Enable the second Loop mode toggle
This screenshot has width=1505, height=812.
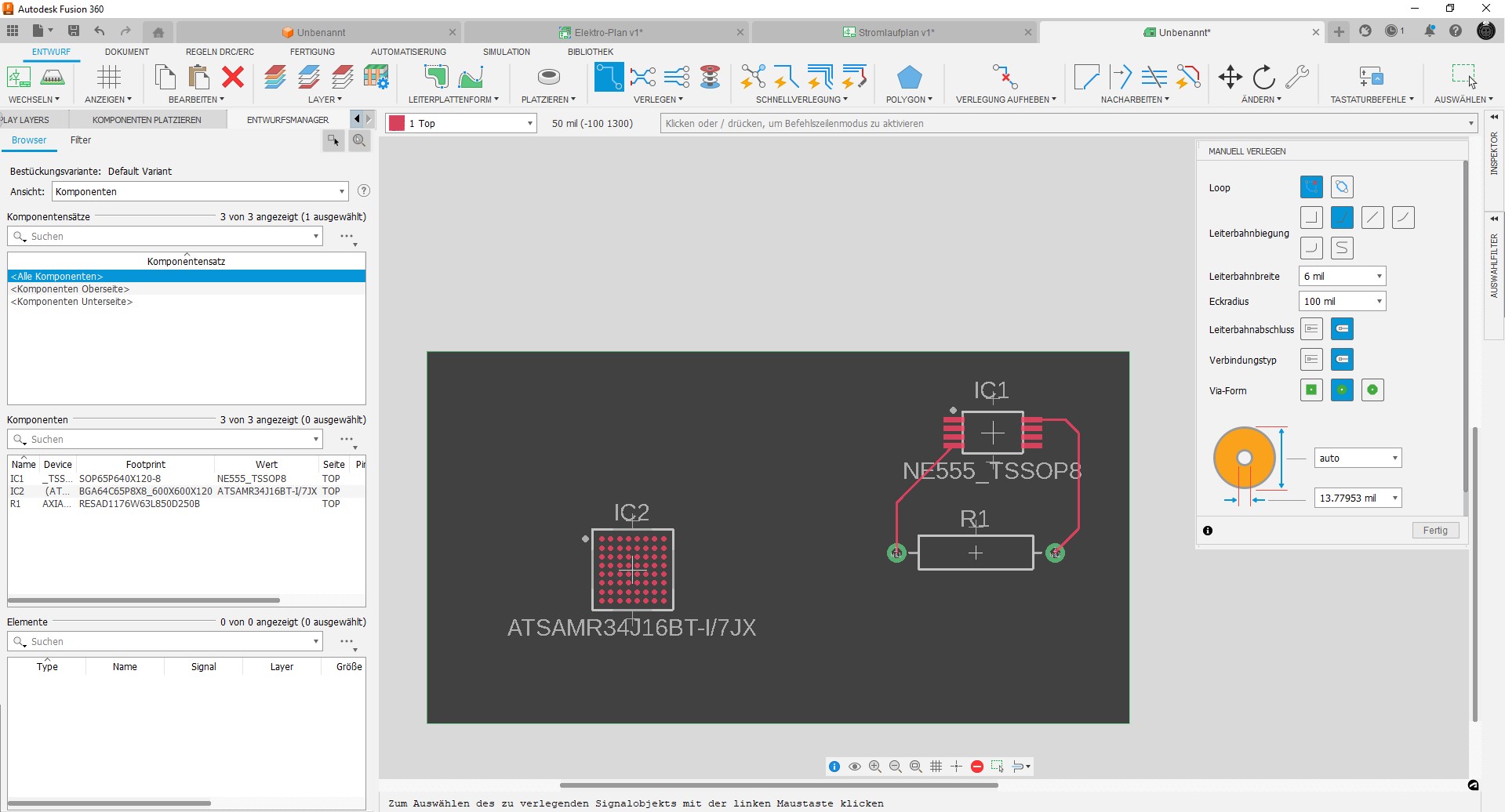coord(1342,187)
